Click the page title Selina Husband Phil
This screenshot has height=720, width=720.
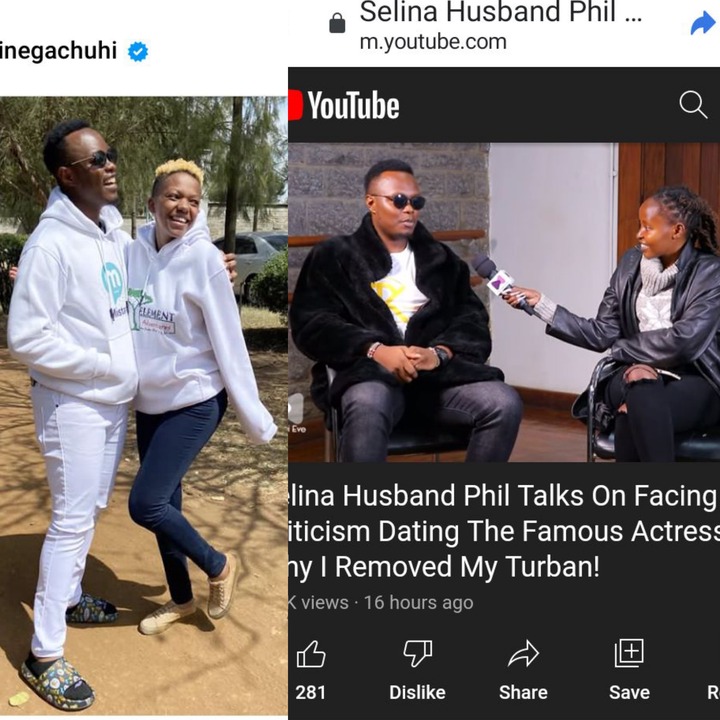[501, 13]
